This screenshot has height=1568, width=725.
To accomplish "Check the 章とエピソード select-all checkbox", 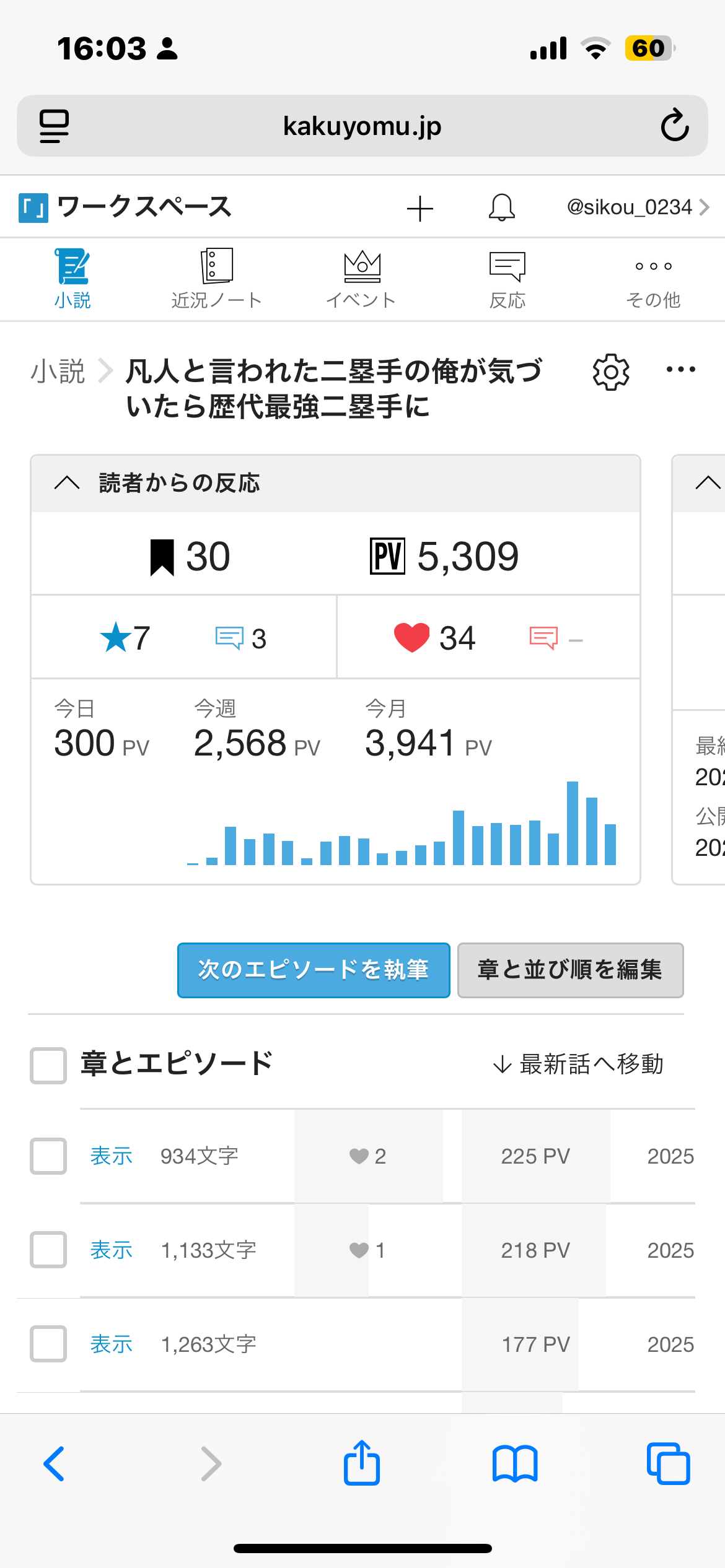I will [x=48, y=1065].
